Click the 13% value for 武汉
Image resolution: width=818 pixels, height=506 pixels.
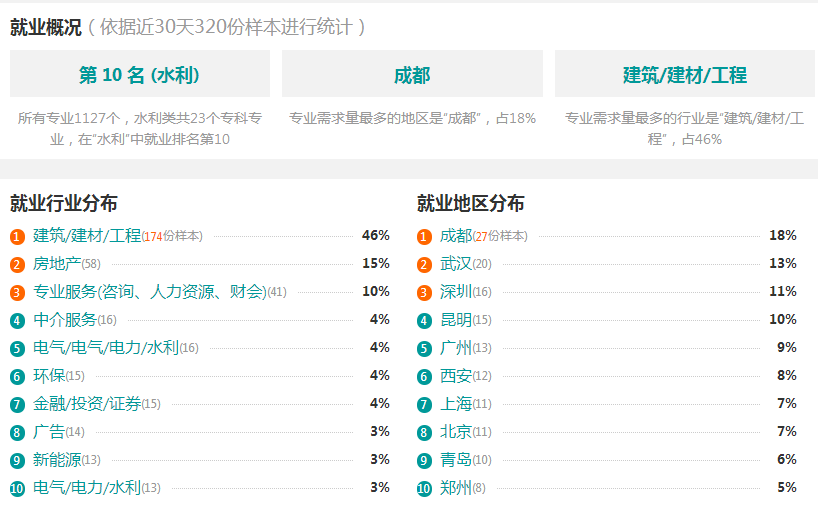pyautogui.click(x=783, y=263)
